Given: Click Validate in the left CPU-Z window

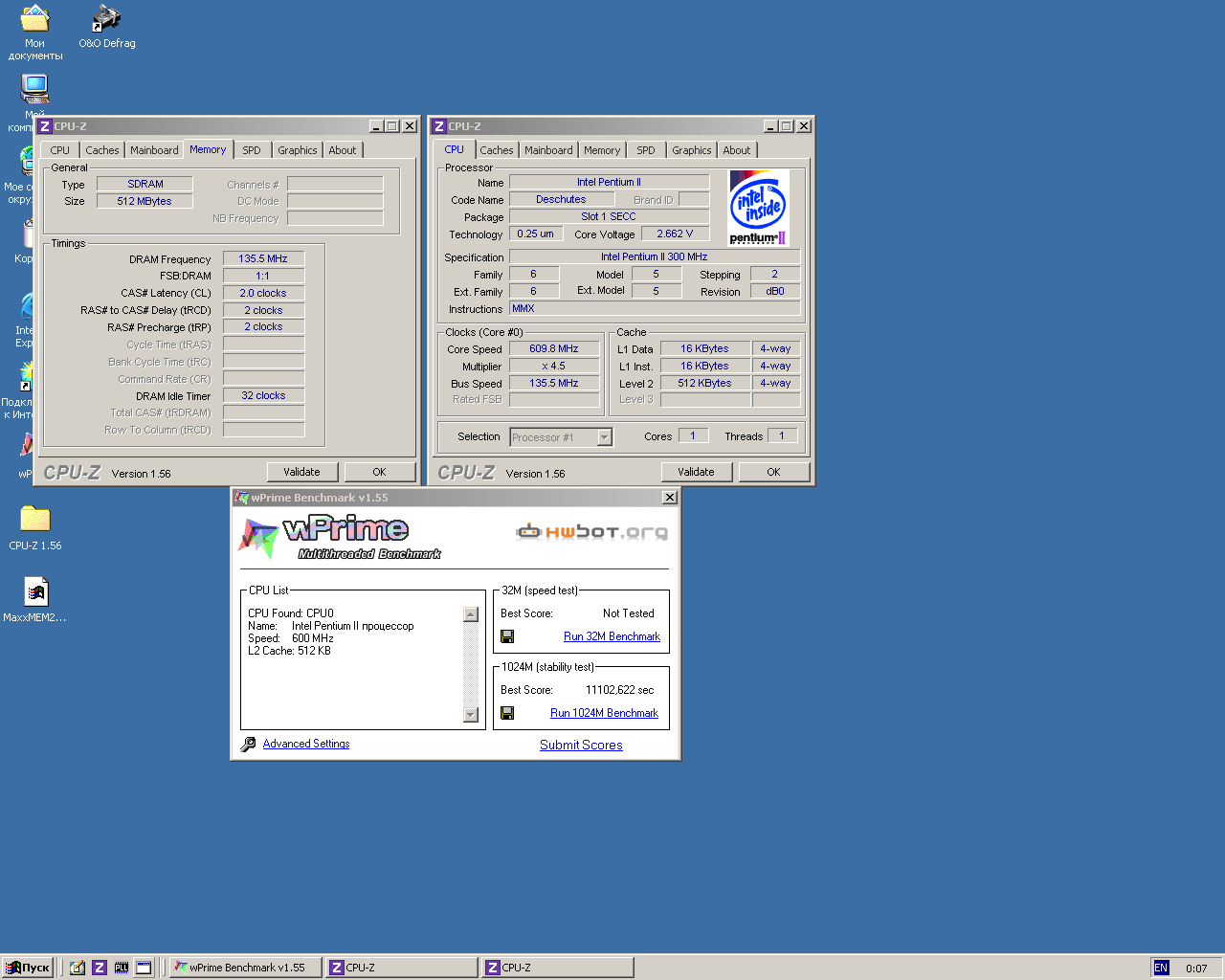Looking at the screenshot, I should 301,472.
